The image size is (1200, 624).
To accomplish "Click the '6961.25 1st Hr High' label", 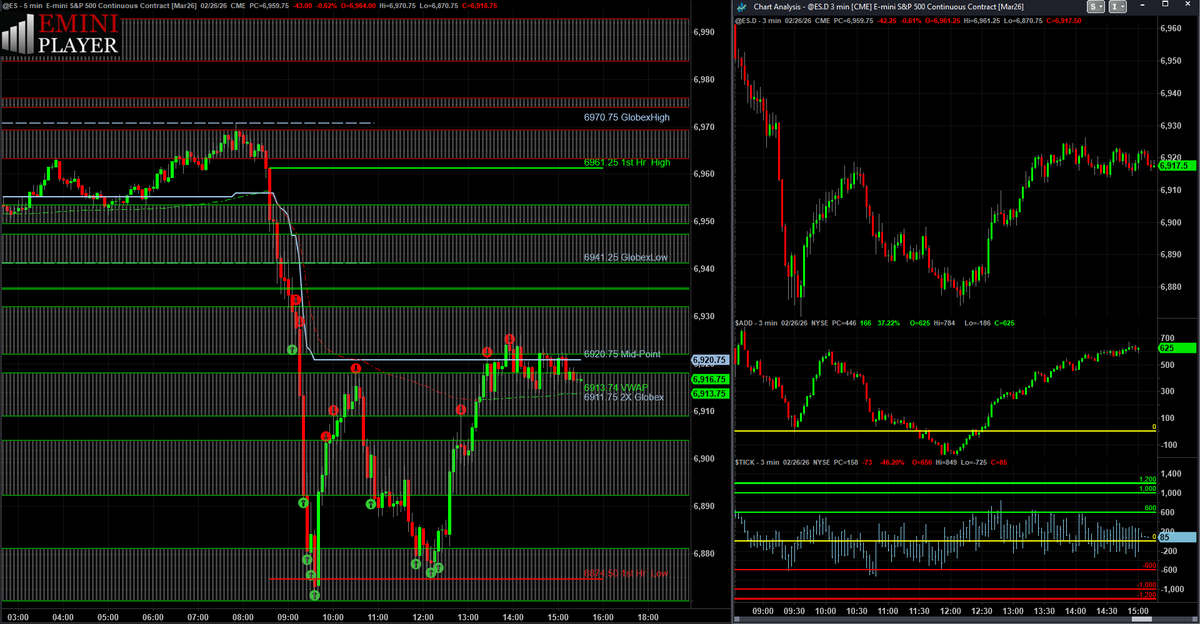I will [x=627, y=162].
